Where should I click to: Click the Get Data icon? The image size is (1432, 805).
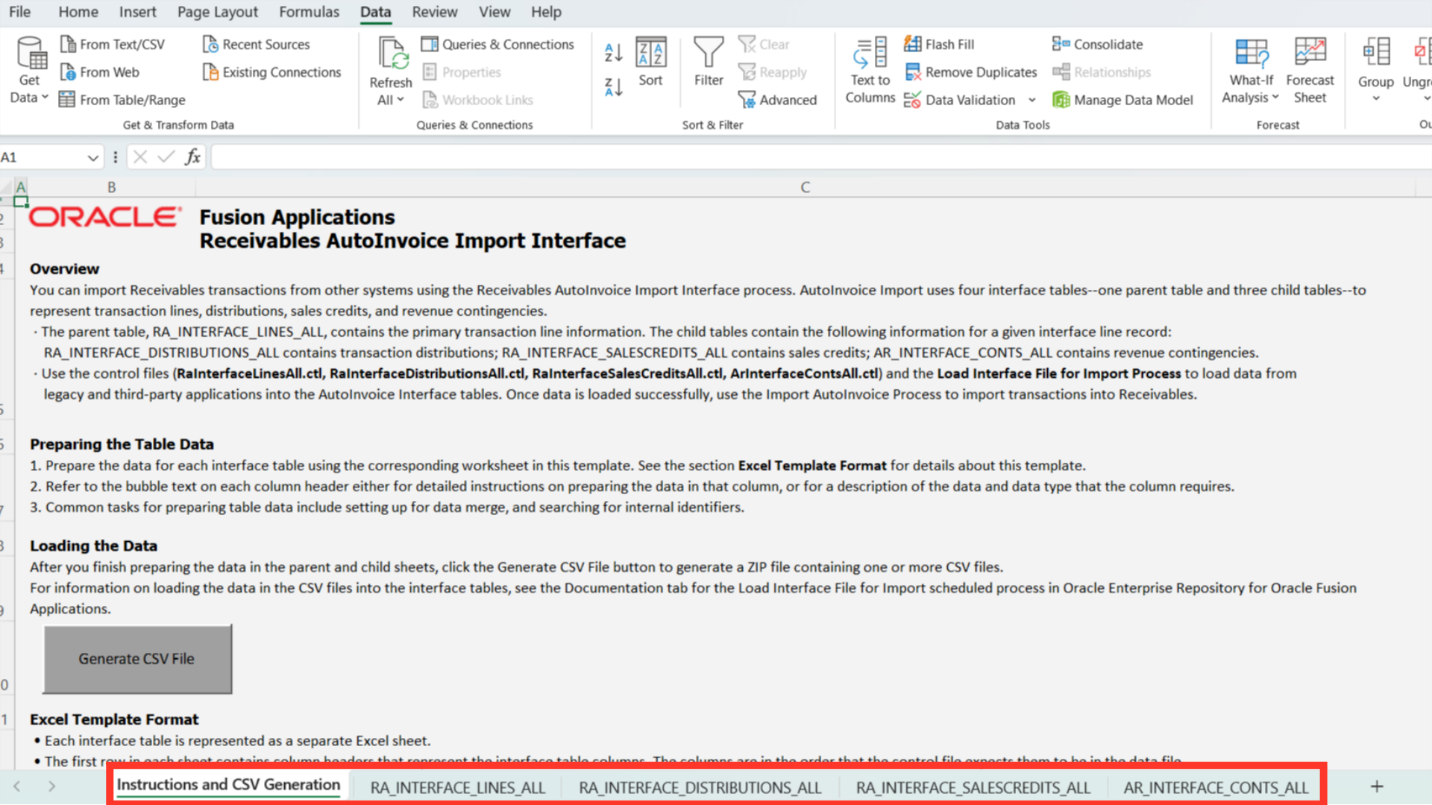30,53
